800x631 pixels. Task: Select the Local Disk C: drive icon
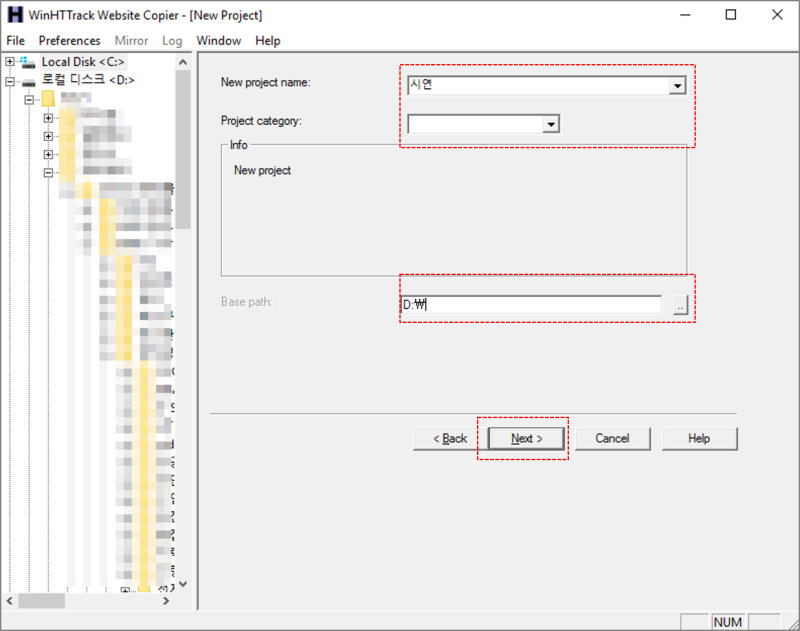(28, 62)
